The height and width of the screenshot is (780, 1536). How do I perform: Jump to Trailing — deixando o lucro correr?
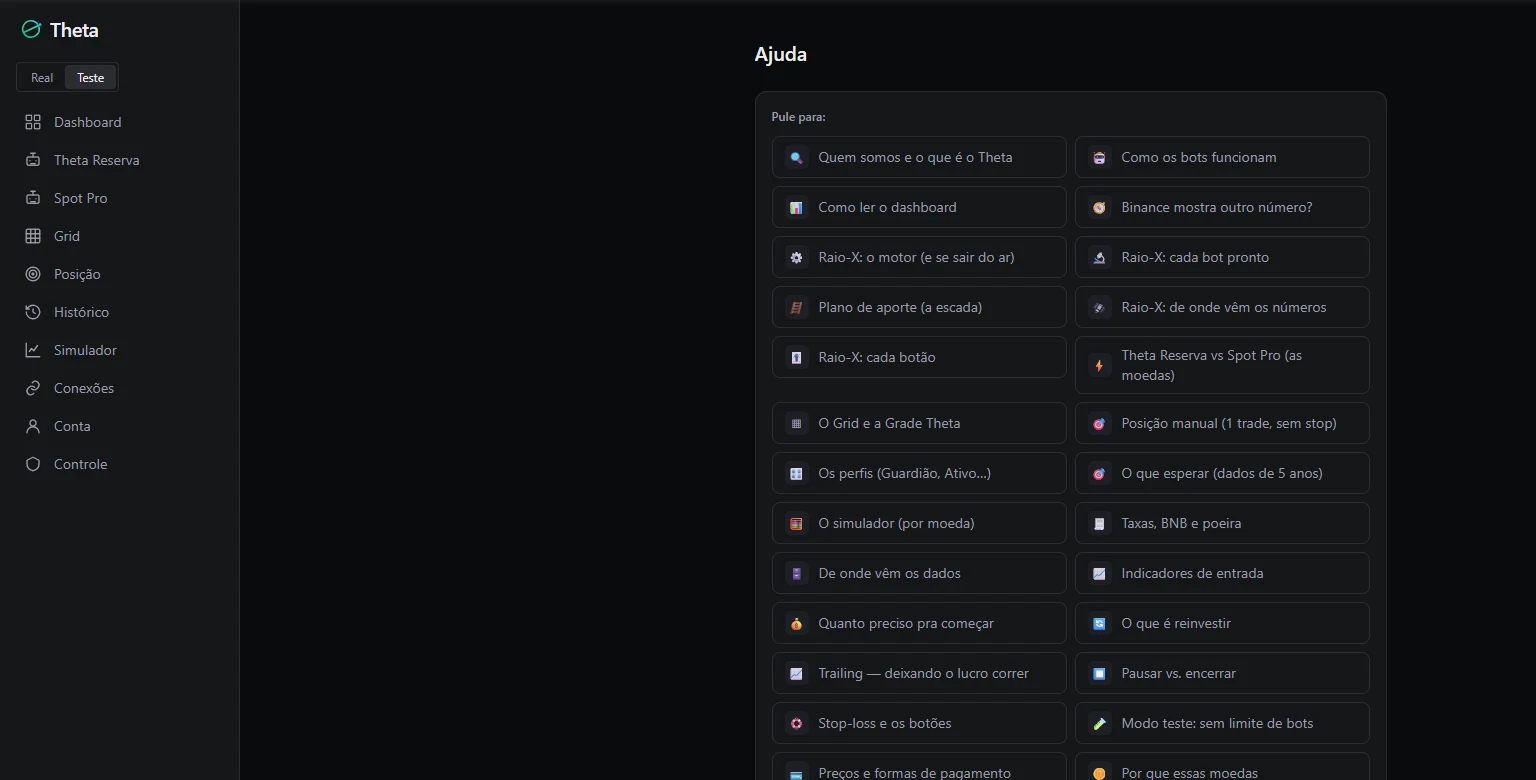pos(919,673)
